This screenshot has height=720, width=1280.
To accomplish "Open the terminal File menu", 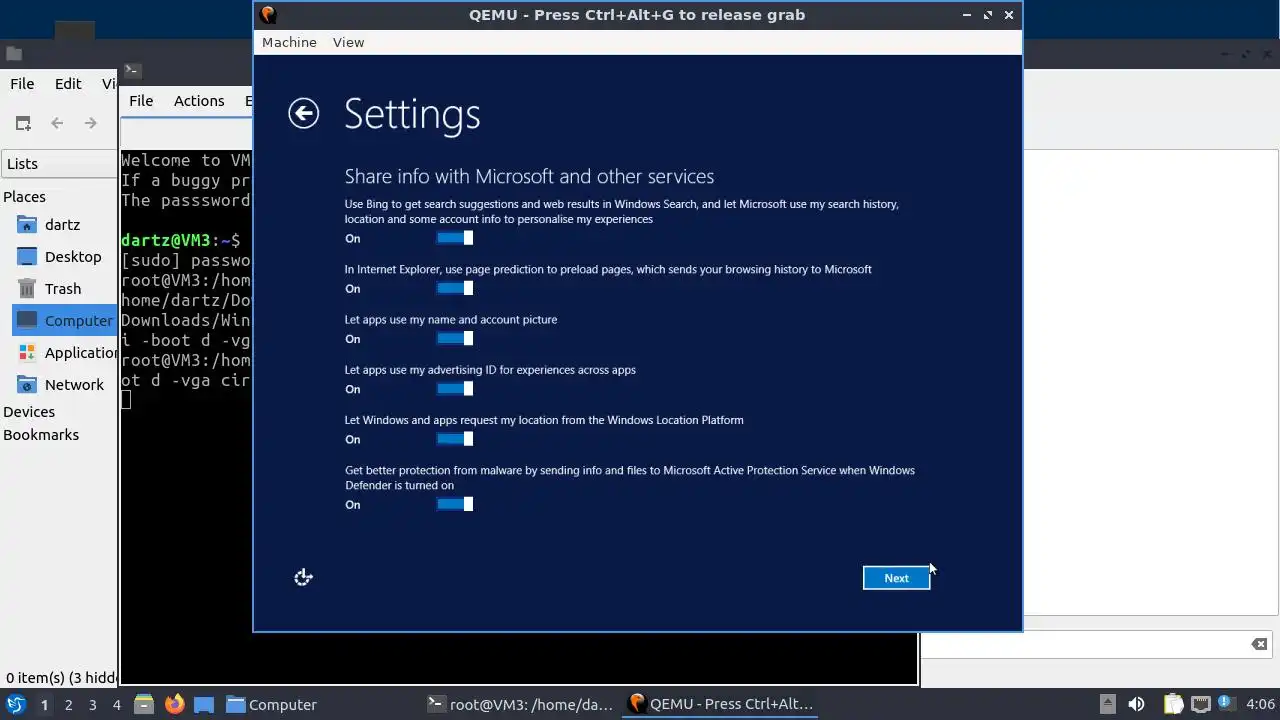I will tap(141, 100).
